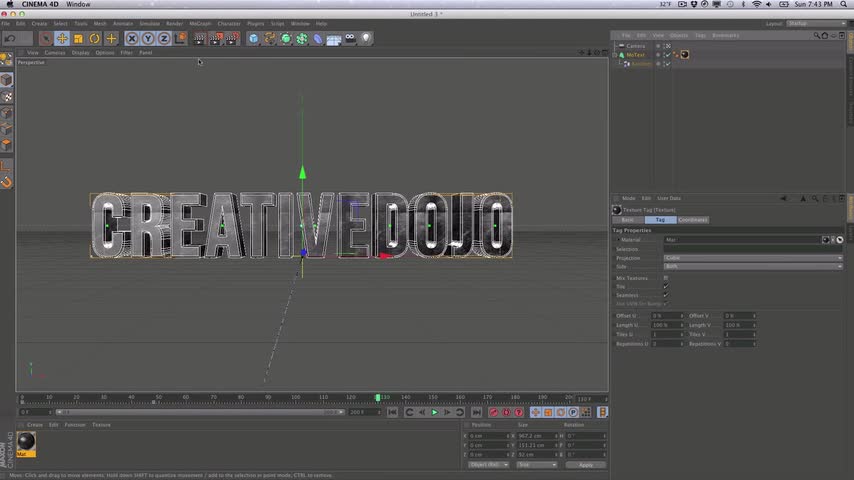The image size is (854, 480).
Task: Click the Apply button
Action: (585, 465)
